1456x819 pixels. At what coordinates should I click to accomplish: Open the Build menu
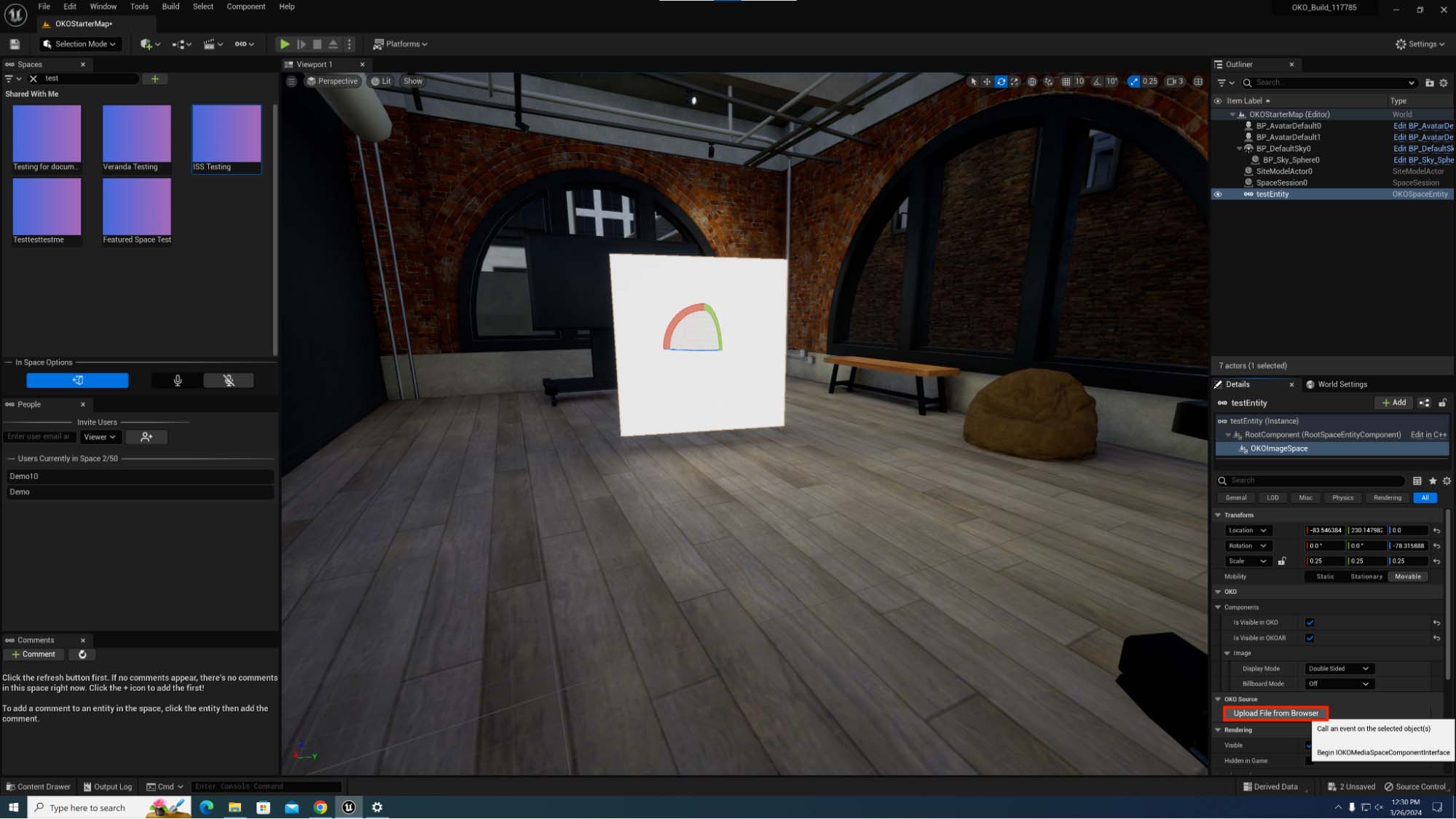point(170,7)
